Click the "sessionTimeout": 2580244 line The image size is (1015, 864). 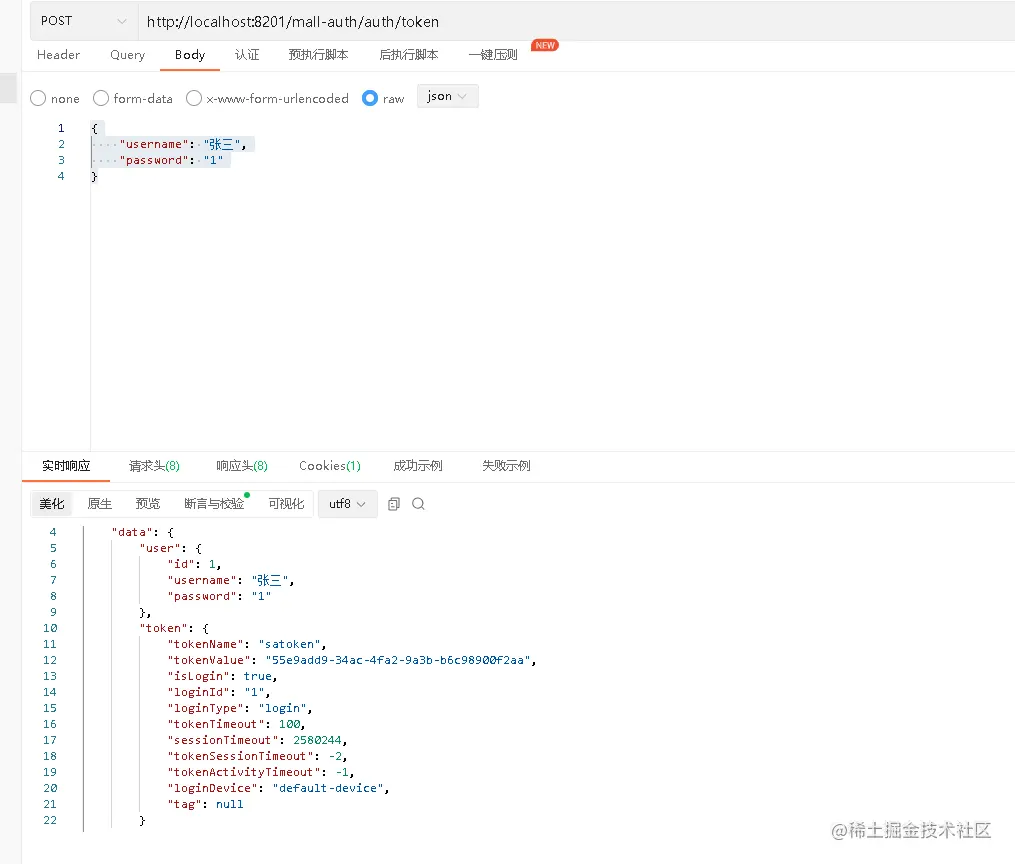tap(257, 740)
